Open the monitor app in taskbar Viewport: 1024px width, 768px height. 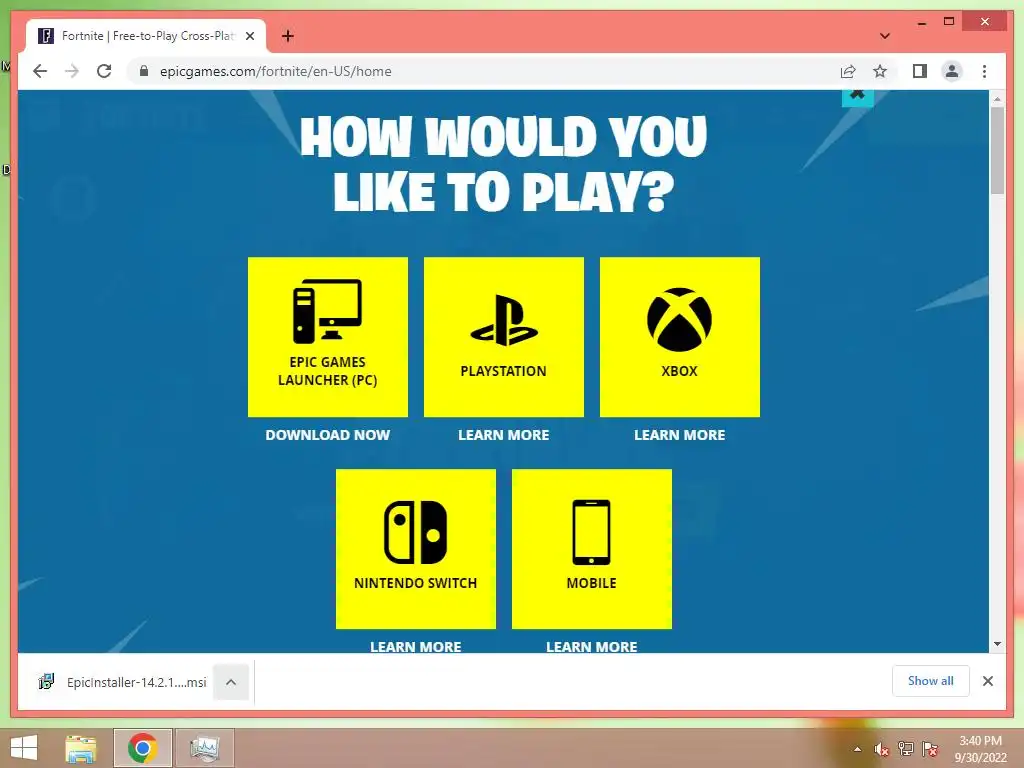click(x=204, y=748)
